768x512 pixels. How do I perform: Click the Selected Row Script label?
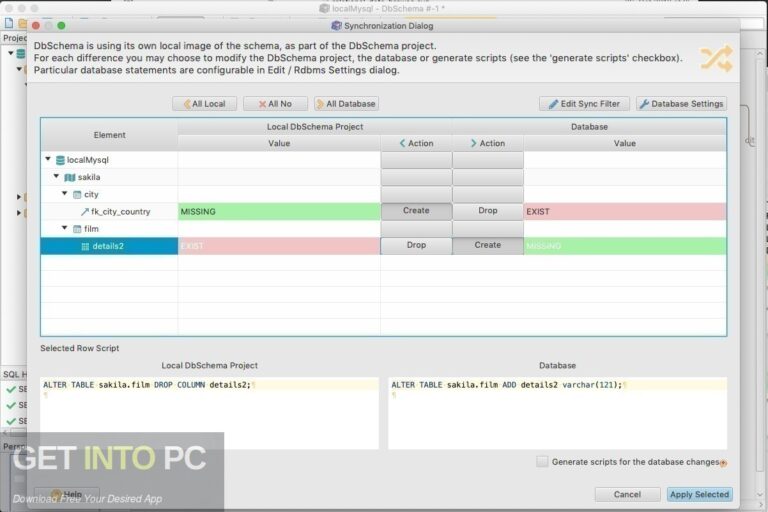pos(79,348)
